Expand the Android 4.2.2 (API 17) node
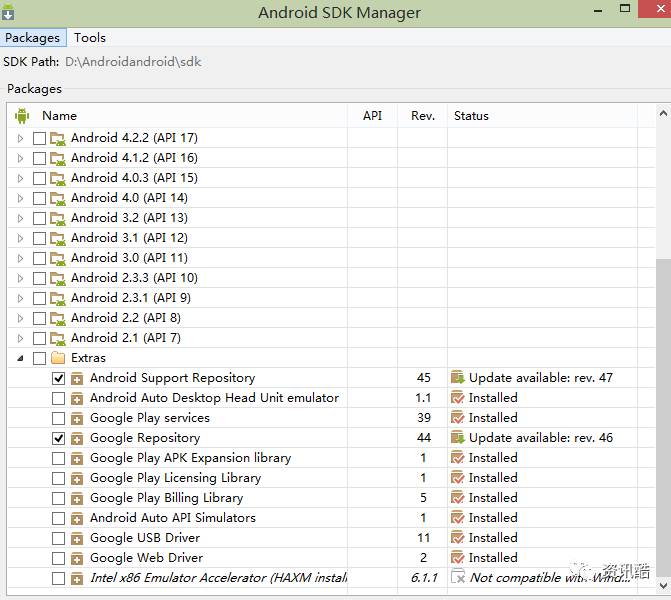The width and height of the screenshot is (671, 600). [x=20, y=138]
